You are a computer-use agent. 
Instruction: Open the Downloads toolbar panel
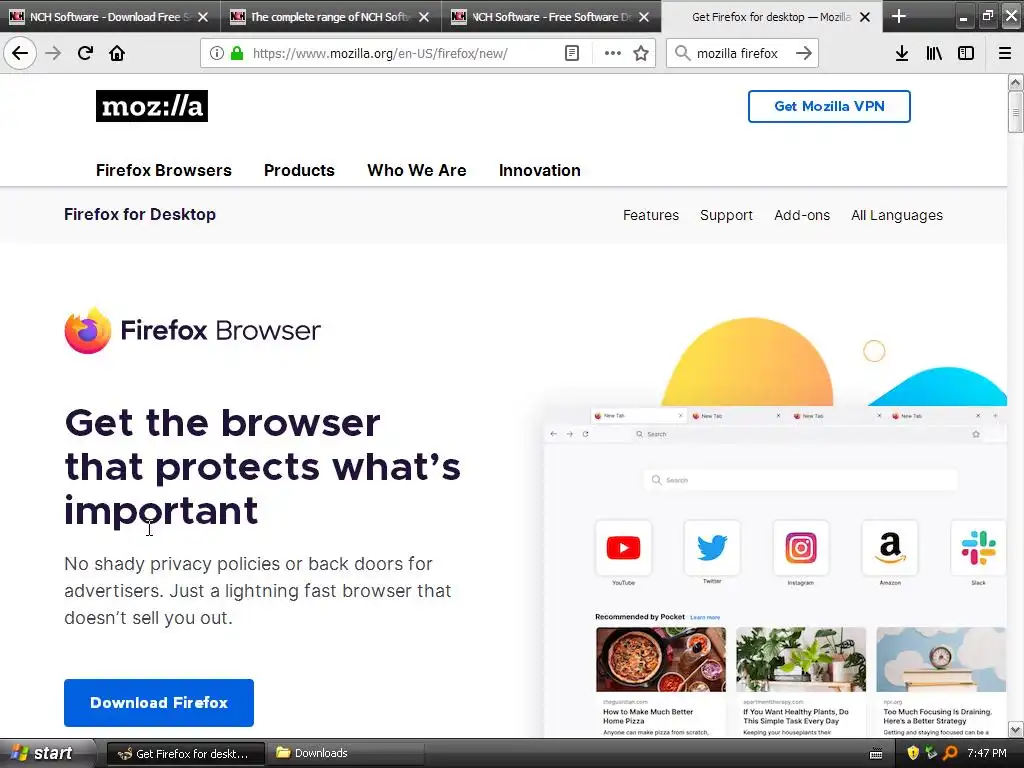tap(902, 53)
